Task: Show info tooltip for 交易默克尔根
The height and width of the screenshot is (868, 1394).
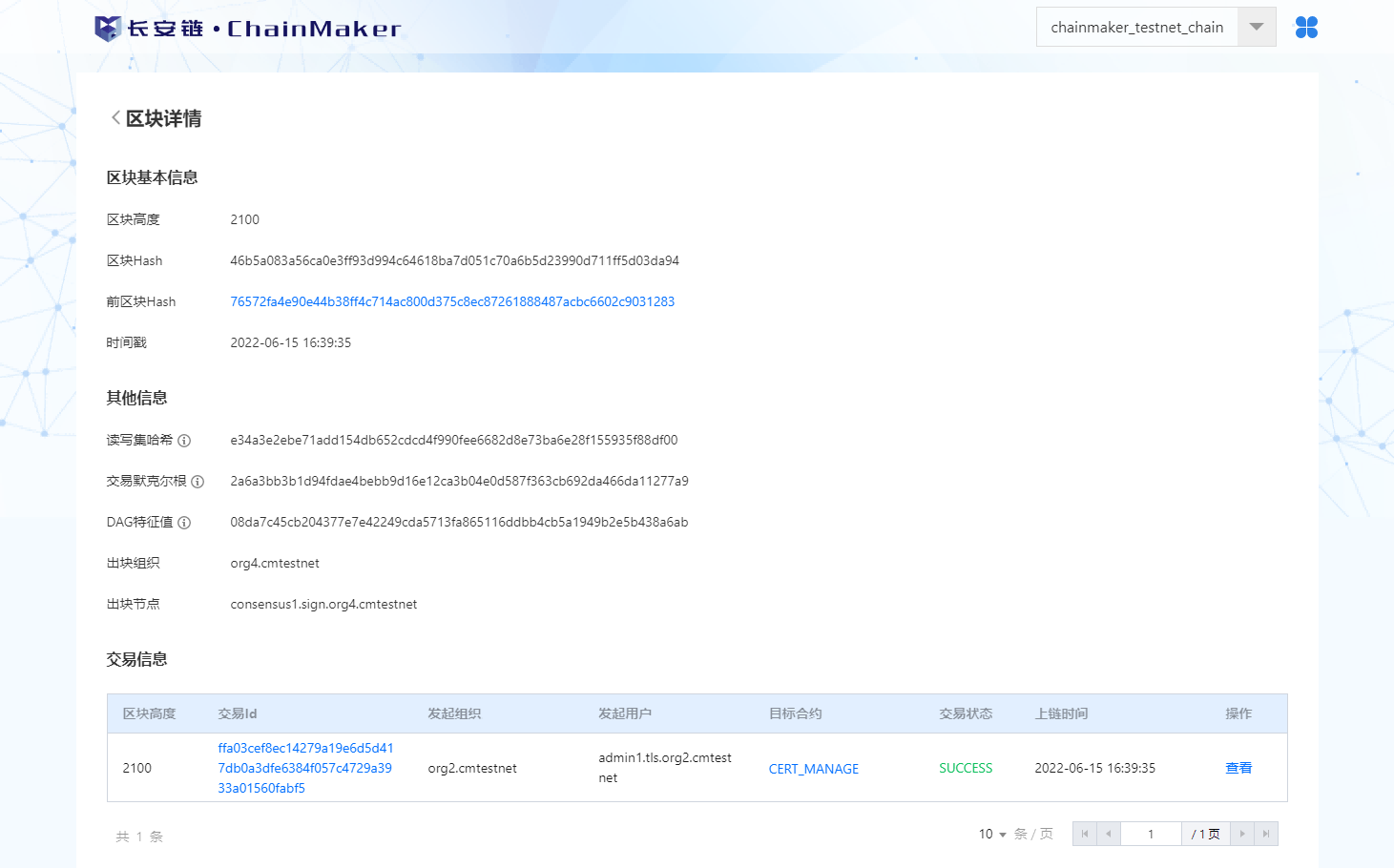Action: pyautogui.click(x=198, y=482)
